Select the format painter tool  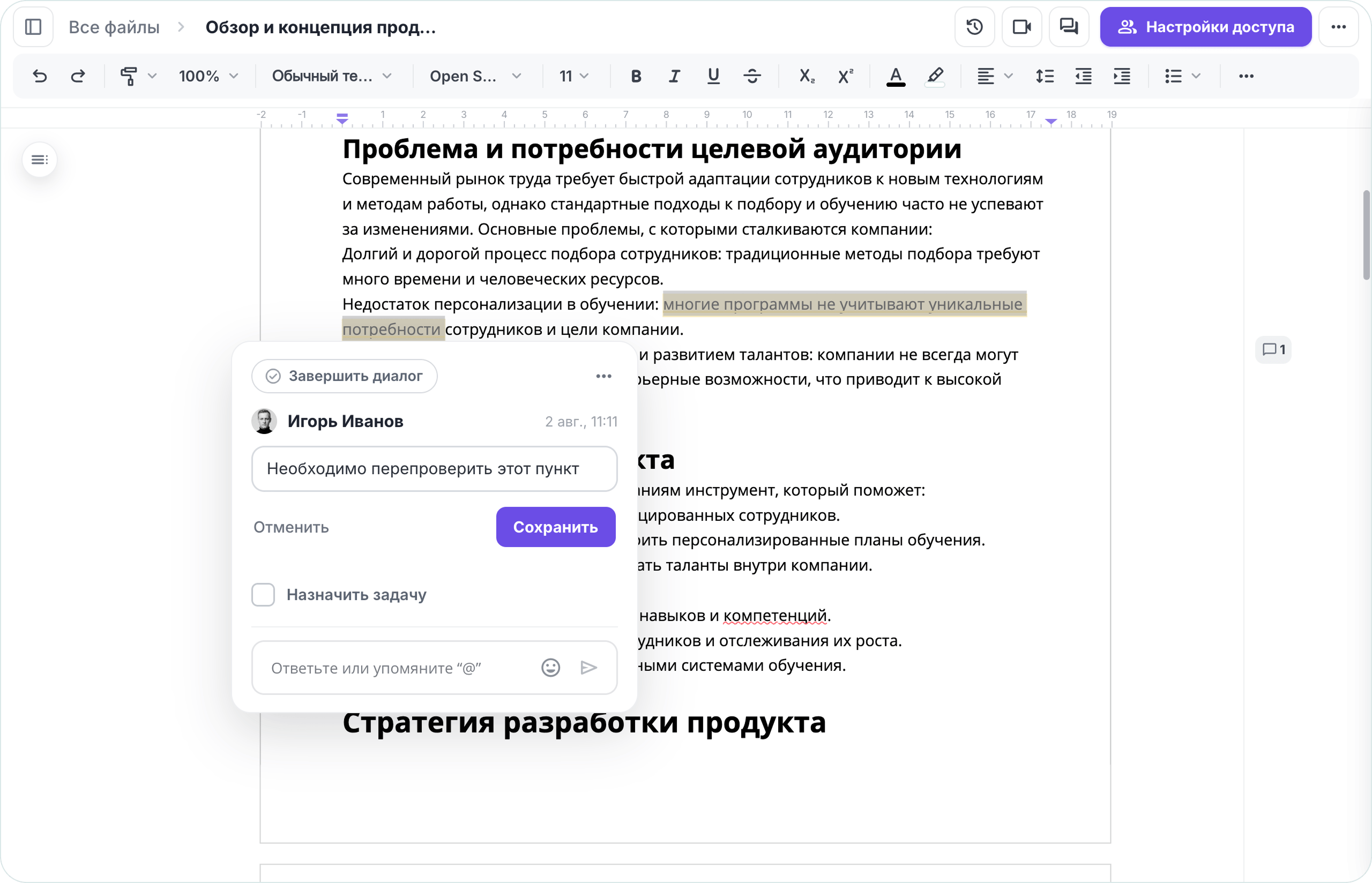(x=129, y=76)
